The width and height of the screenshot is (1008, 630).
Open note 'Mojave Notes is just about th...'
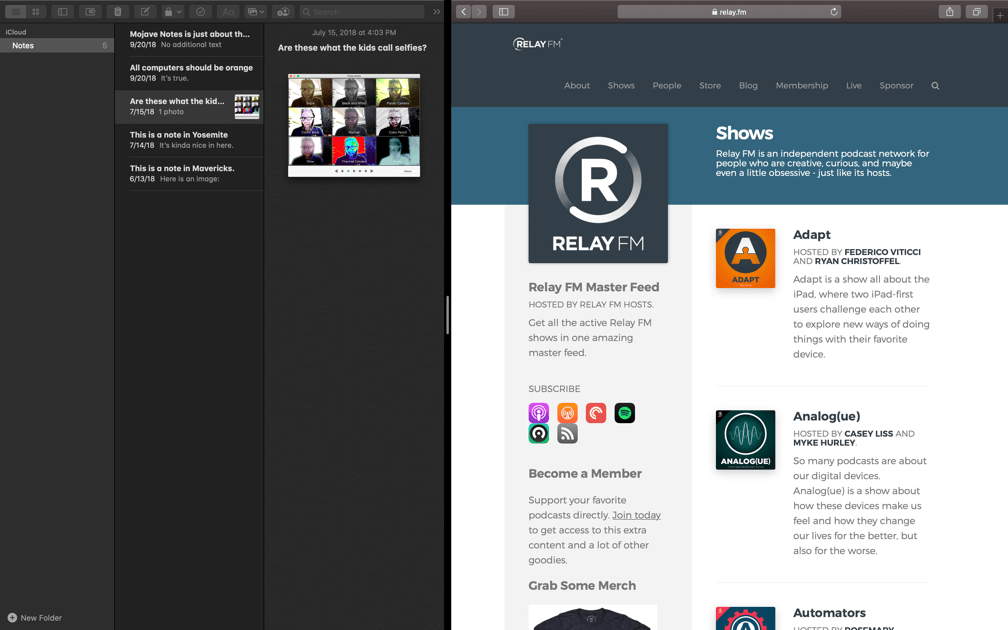pos(189,39)
